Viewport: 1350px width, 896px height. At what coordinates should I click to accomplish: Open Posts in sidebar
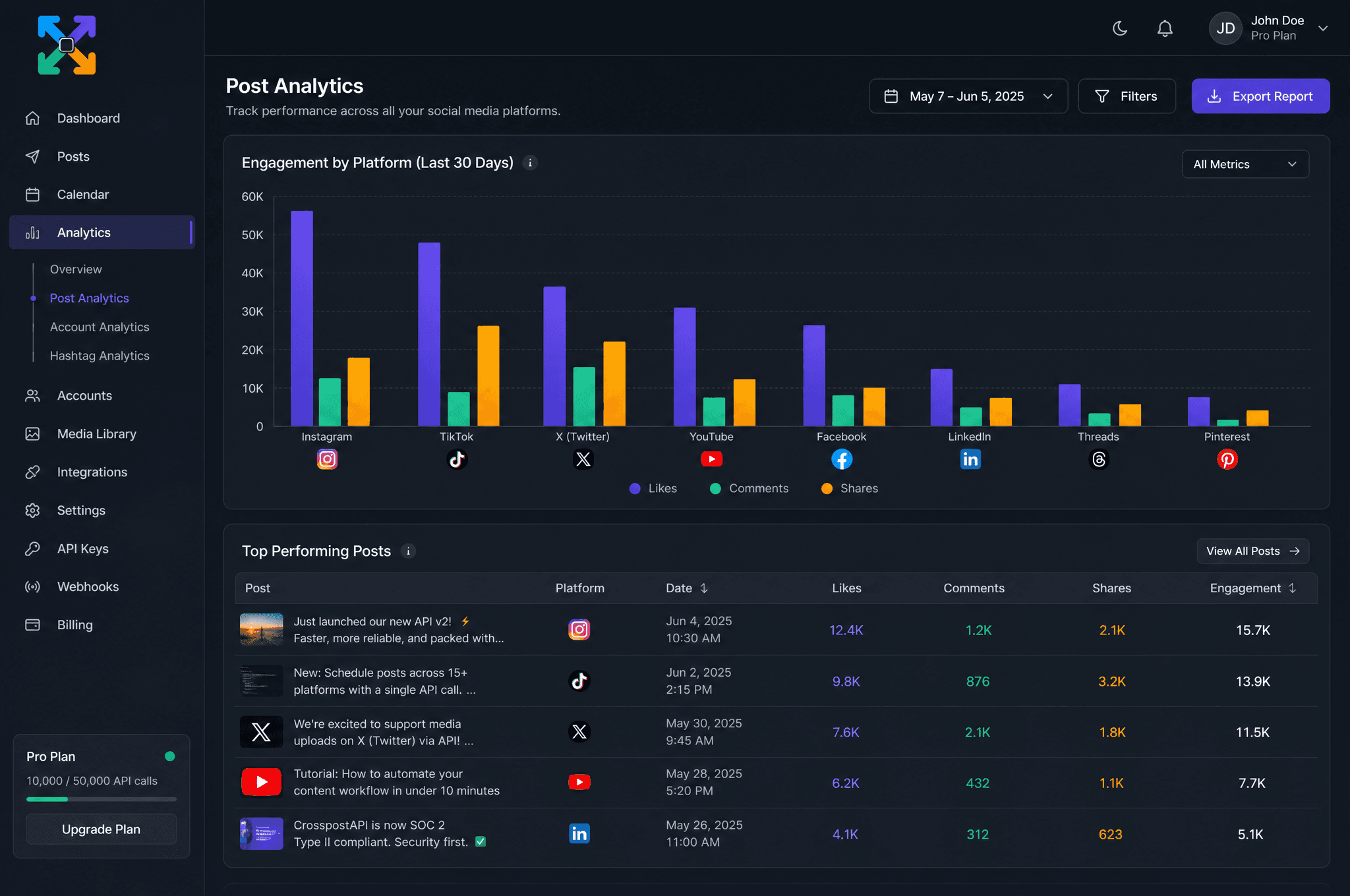102,156
